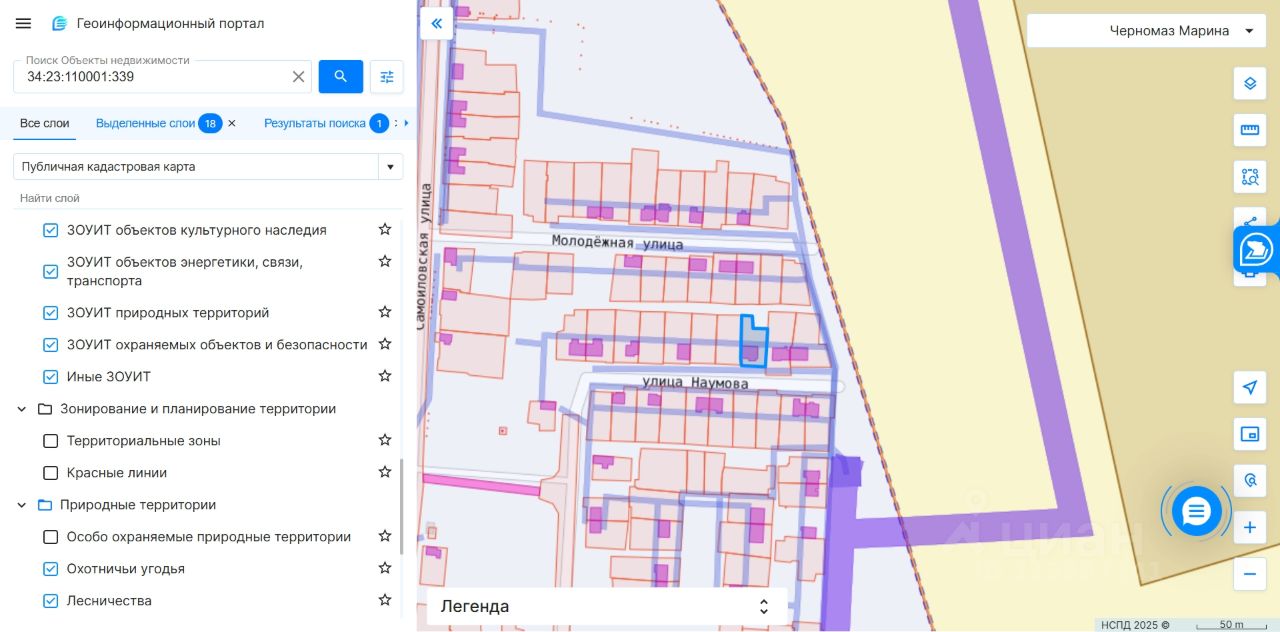This screenshot has height=632, width=1280.
Task: Favorite ЗОУИТ объектов культурного наследия layer
Action: tap(385, 230)
